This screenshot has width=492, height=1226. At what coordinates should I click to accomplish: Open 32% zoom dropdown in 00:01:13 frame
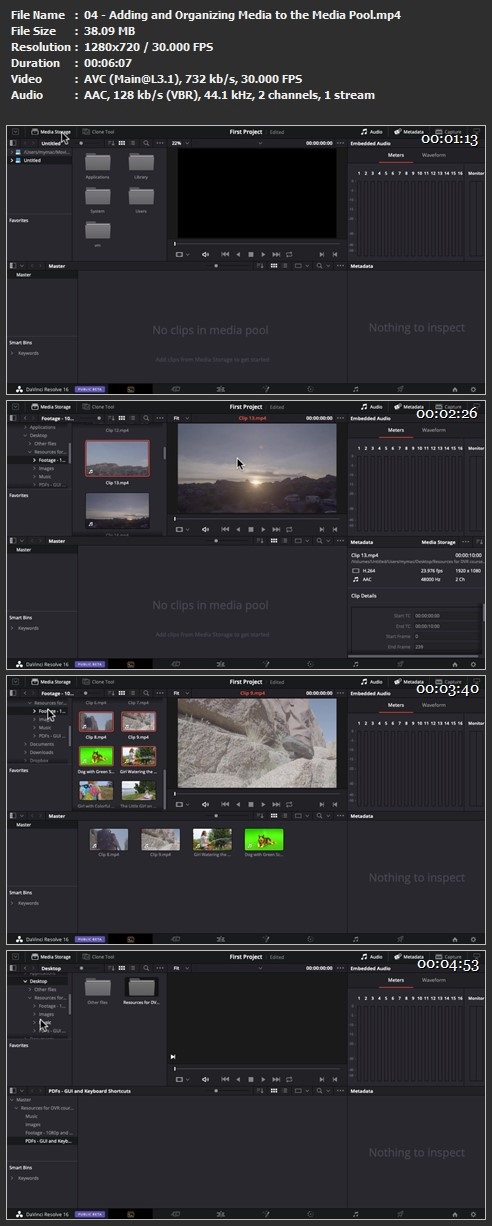point(181,143)
